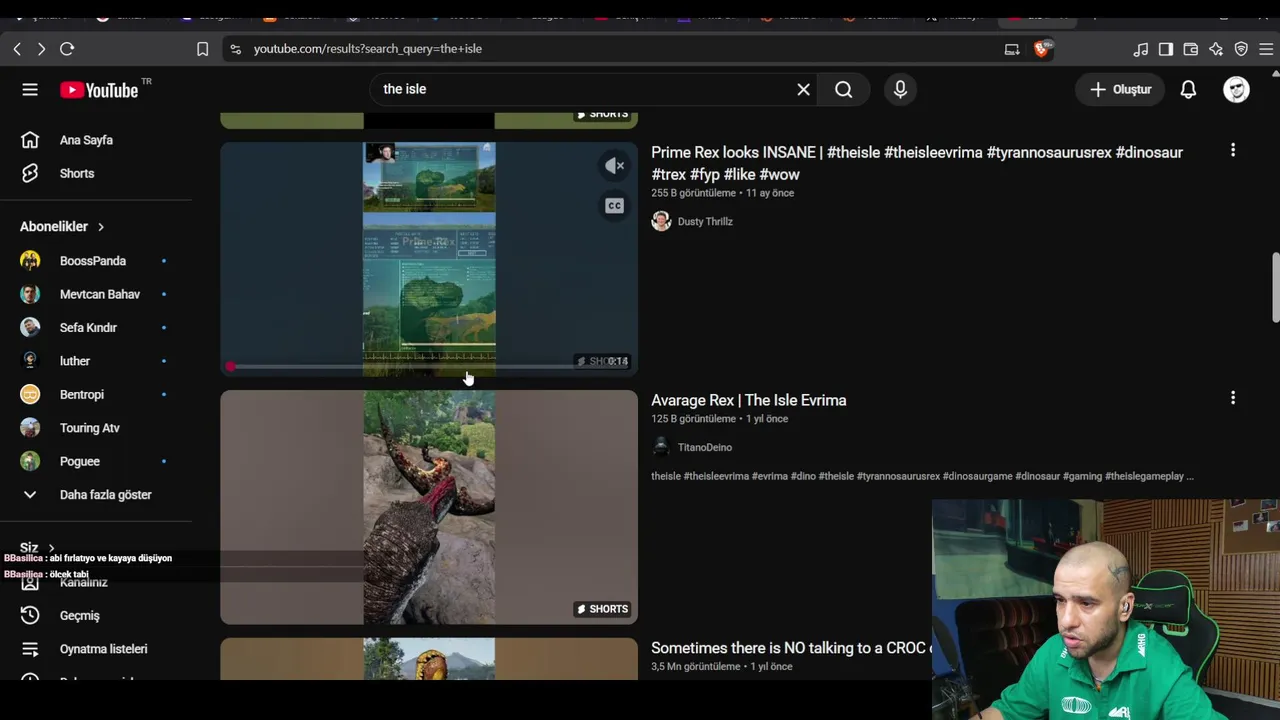Open the Avarage Rex video options menu
The image size is (1280, 720).
[1233, 398]
